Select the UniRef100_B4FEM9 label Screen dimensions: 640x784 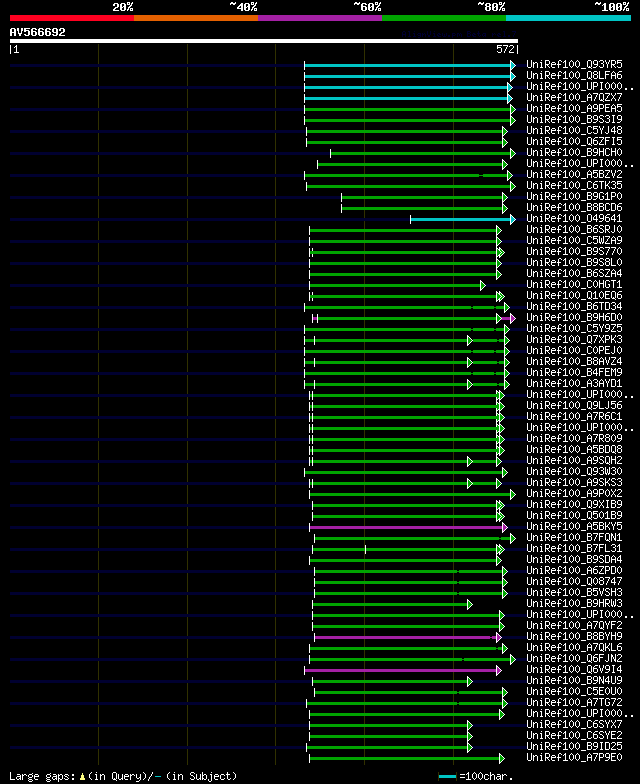pyautogui.click(x=574, y=372)
